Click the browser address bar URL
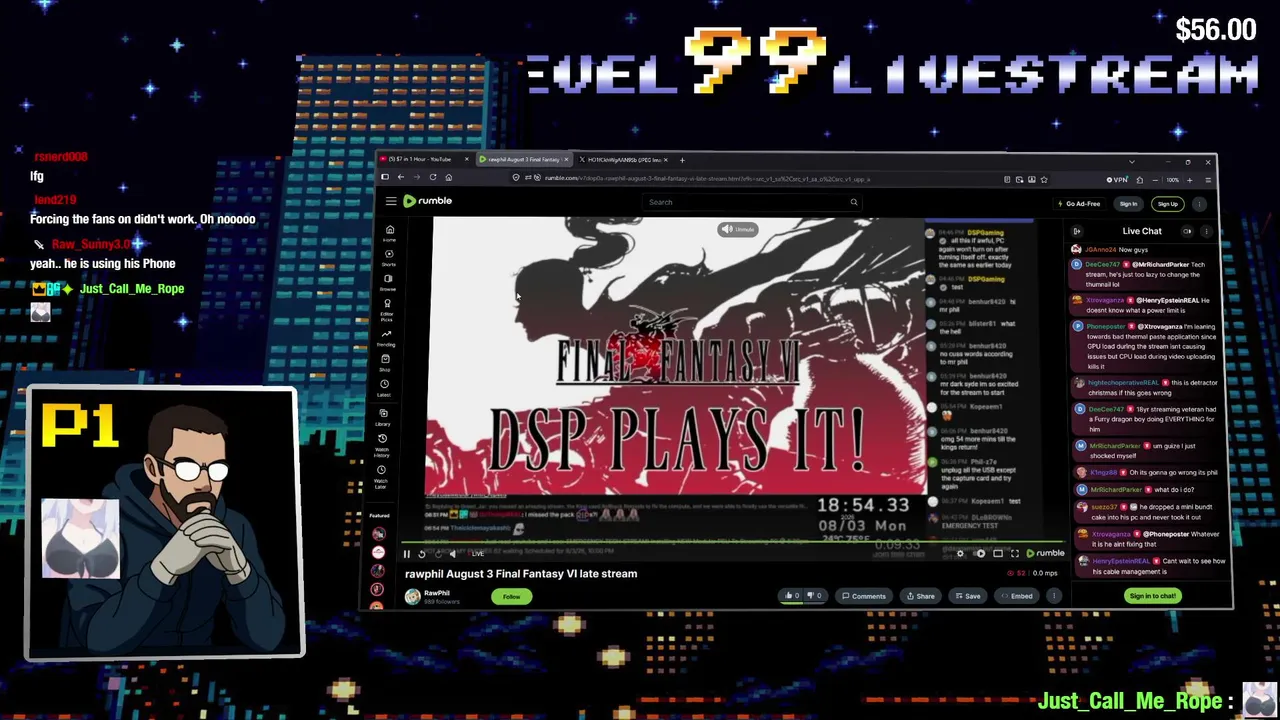This screenshot has width=1280, height=720. coord(708,179)
